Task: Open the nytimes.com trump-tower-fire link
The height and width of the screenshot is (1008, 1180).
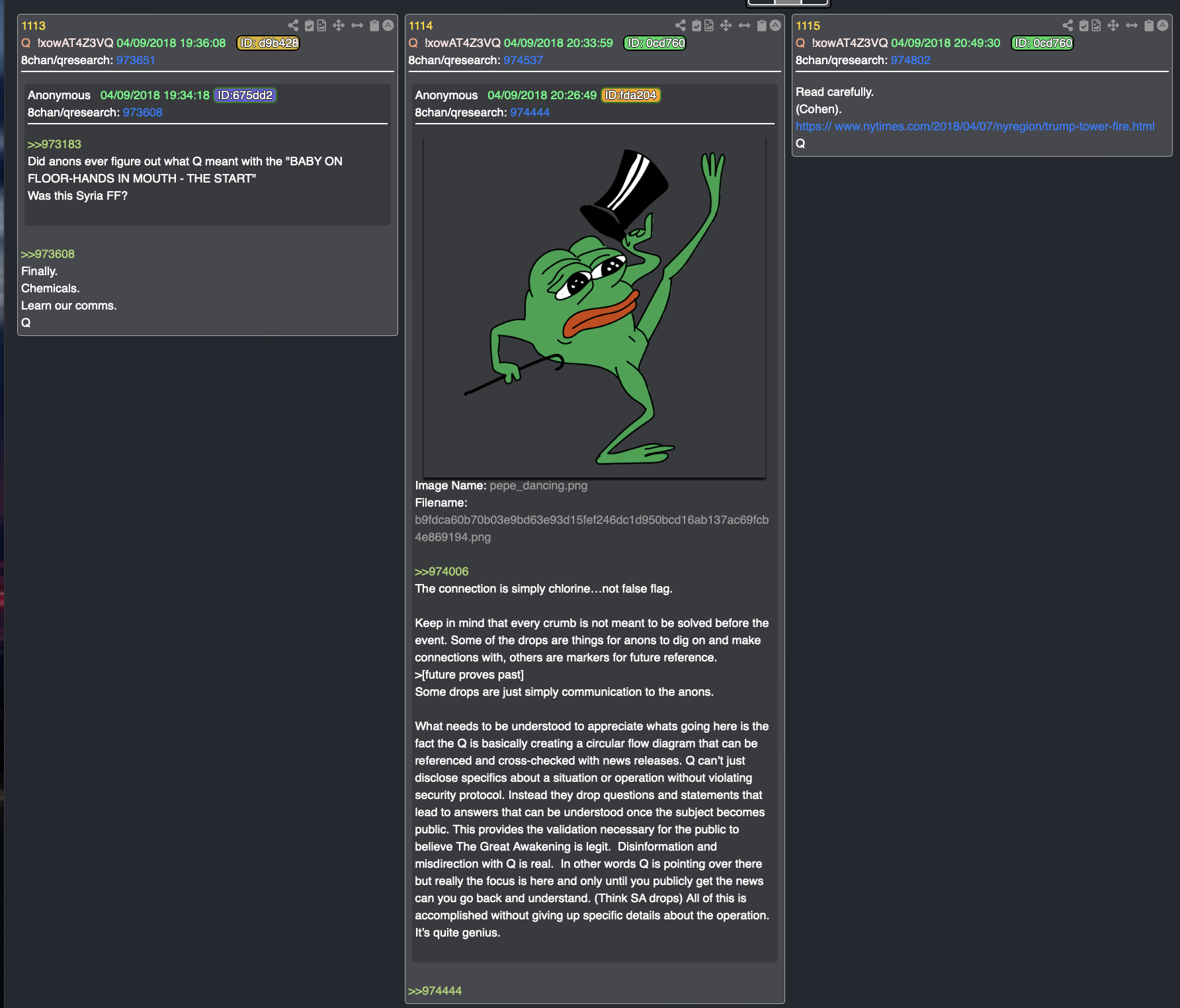Action: 975,126
